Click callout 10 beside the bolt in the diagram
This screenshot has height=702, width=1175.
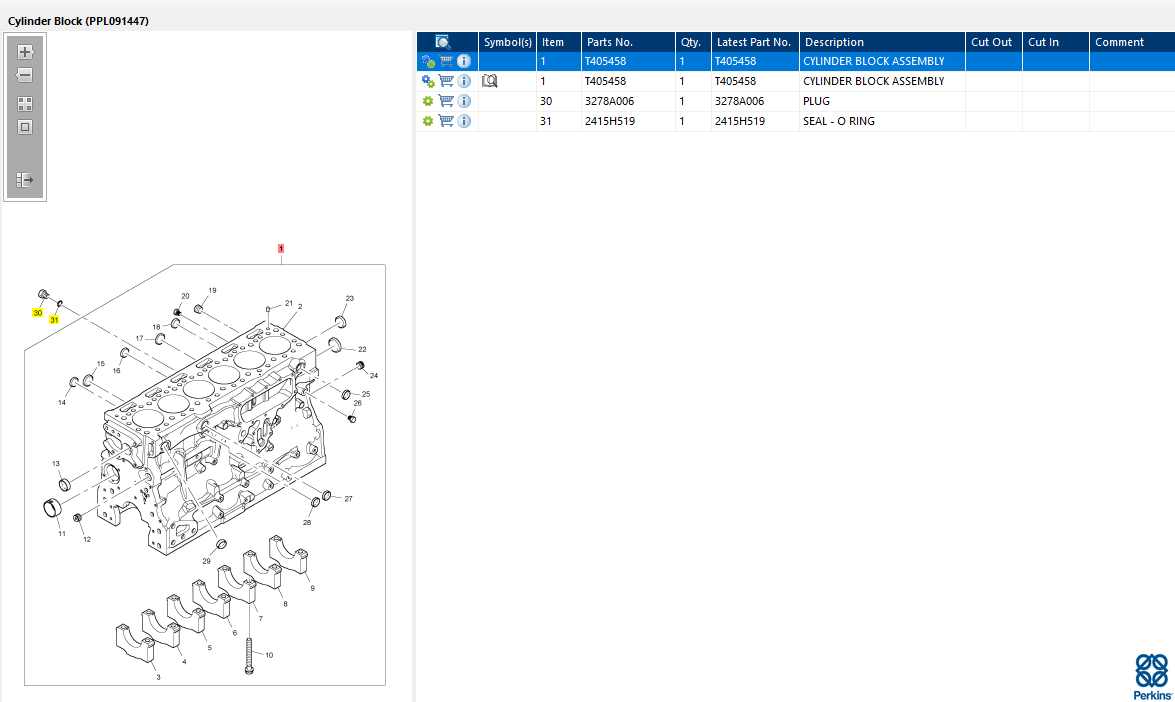[269, 655]
